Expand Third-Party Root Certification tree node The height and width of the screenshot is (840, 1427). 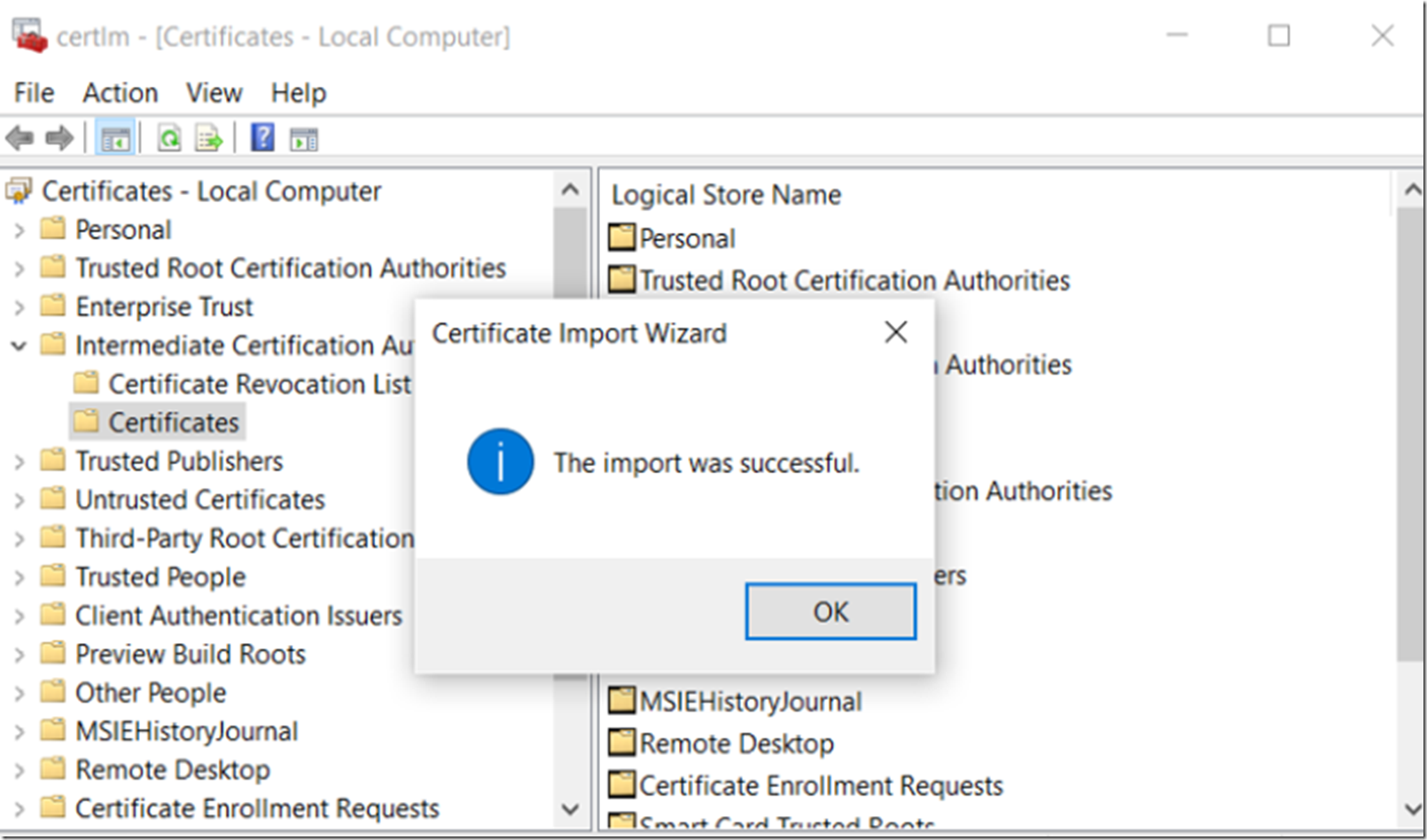pos(19,539)
